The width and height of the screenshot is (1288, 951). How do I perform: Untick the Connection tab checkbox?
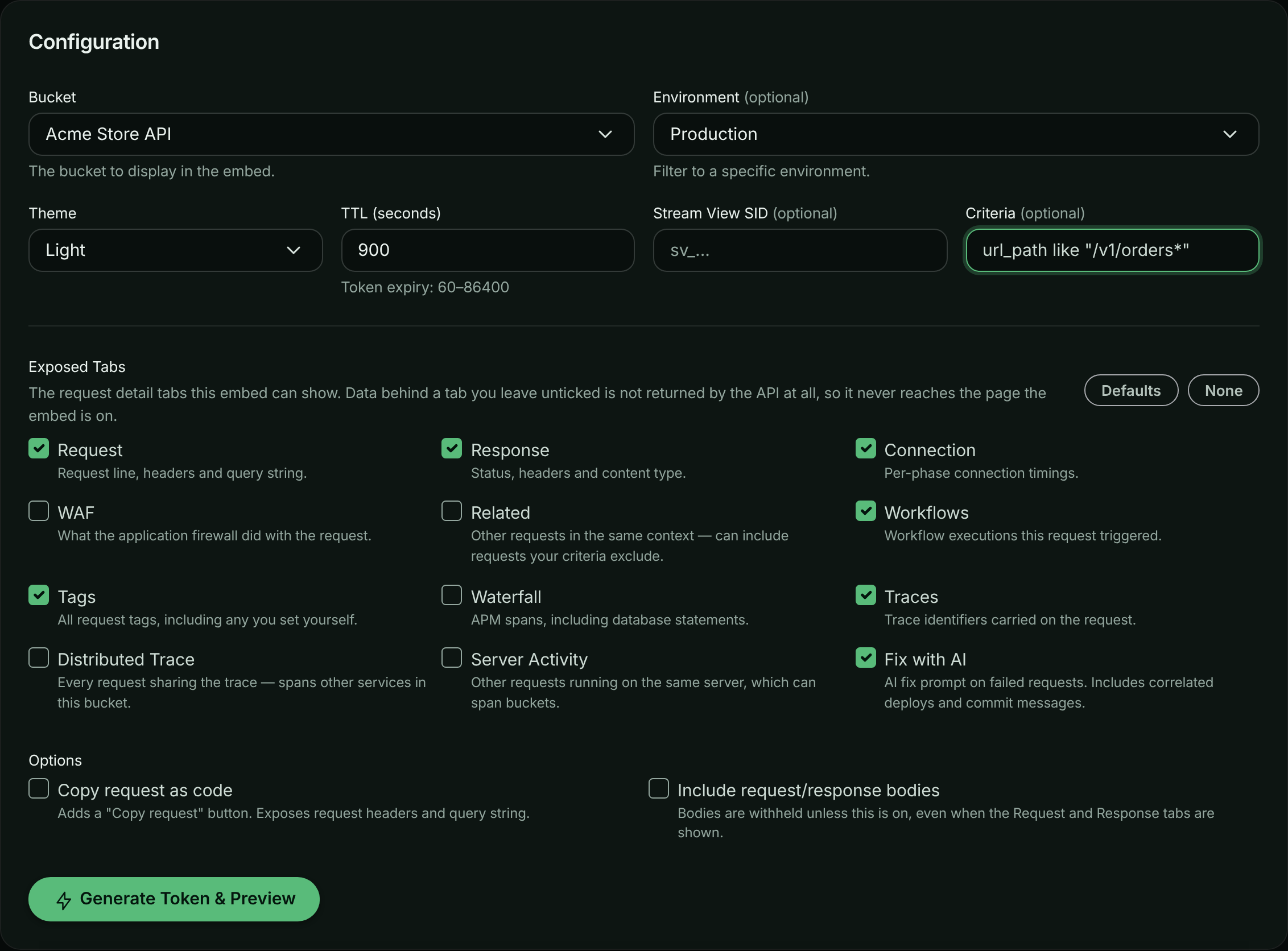click(865, 448)
